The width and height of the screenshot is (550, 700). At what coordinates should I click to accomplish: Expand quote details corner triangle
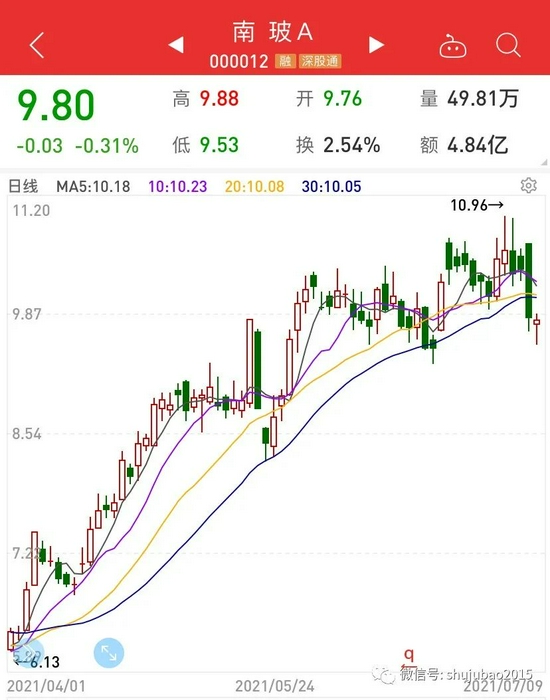tap(544, 162)
